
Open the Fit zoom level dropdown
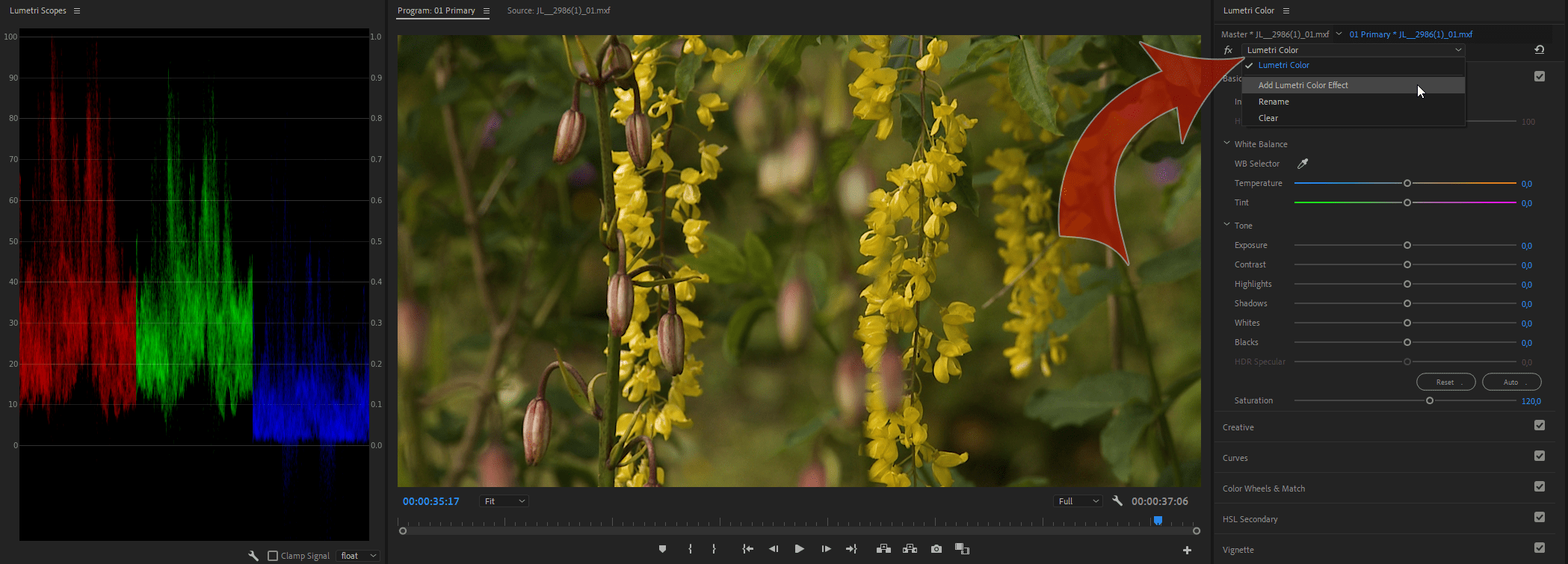tap(504, 501)
